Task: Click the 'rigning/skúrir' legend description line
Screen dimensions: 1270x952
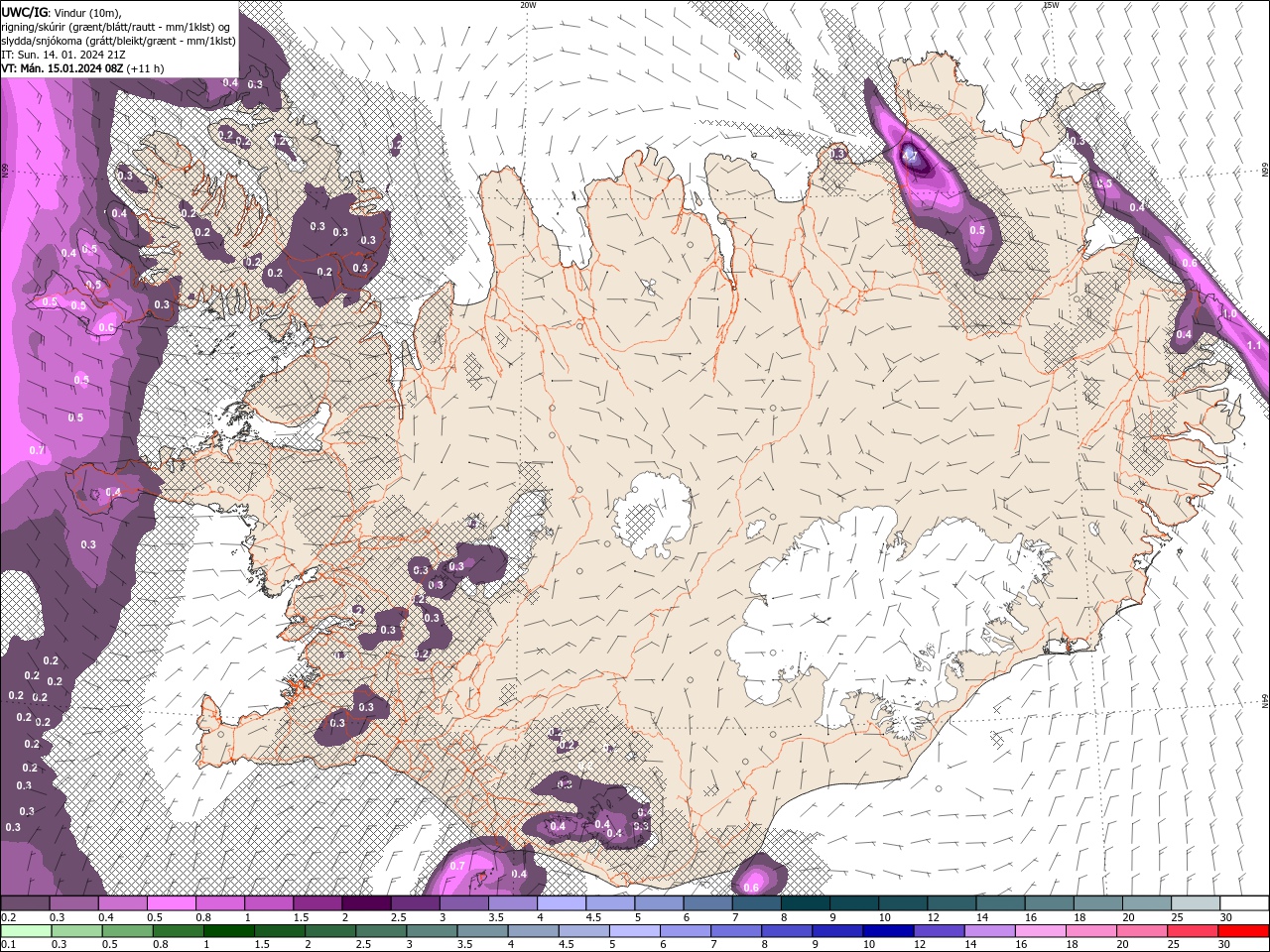Action: tap(116, 27)
